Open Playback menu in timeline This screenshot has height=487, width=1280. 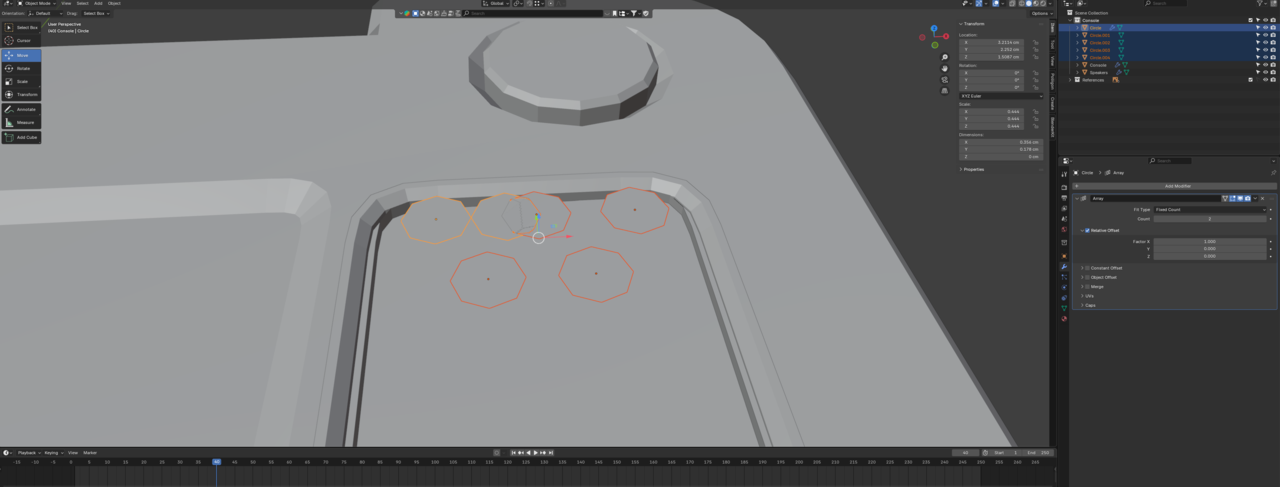coord(27,453)
